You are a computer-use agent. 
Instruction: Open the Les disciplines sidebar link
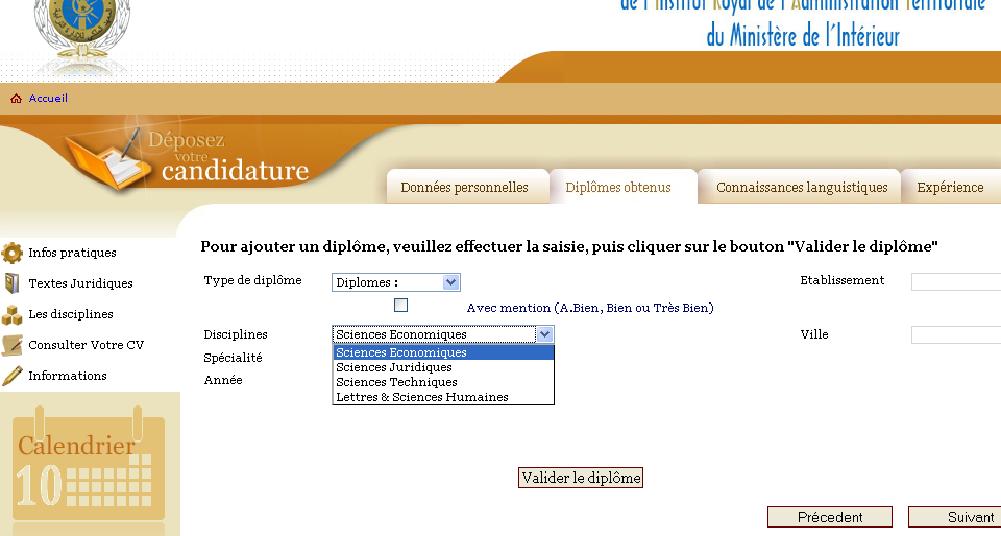coord(70,314)
